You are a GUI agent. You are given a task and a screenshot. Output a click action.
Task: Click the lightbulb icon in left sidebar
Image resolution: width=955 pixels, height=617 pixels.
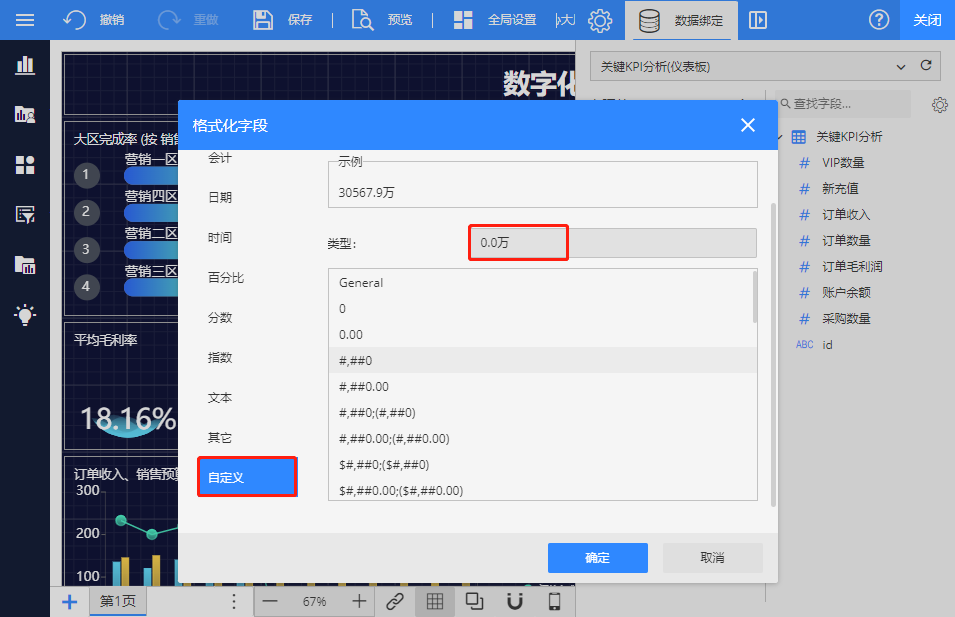point(25,315)
